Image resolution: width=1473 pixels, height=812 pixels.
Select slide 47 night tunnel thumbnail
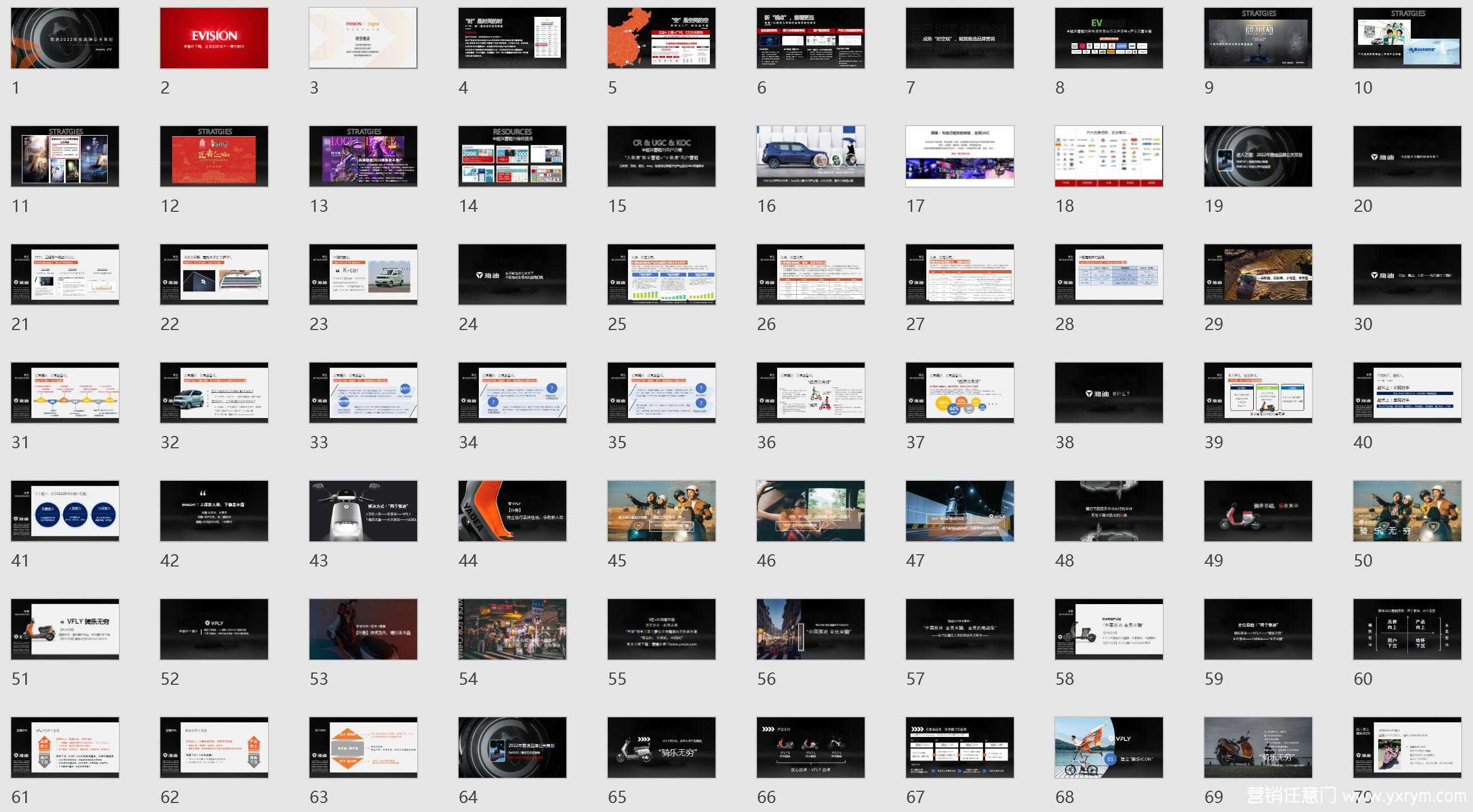[x=960, y=512]
